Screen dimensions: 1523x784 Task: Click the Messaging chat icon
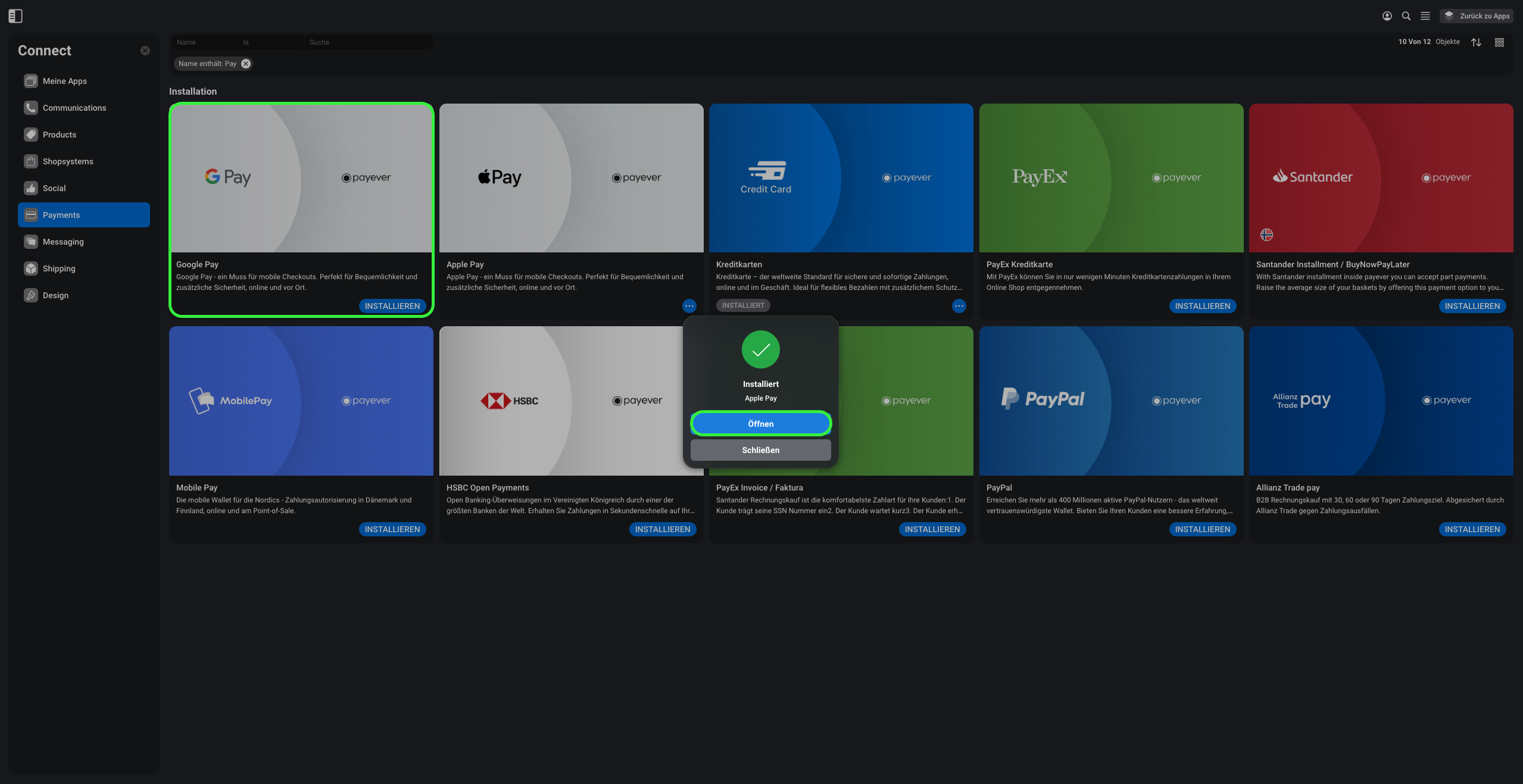tap(31, 242)
